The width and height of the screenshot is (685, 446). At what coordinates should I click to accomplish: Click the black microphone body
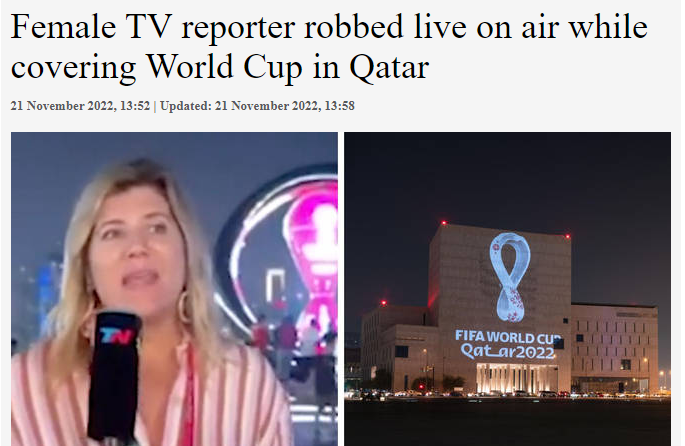[114, 377]
